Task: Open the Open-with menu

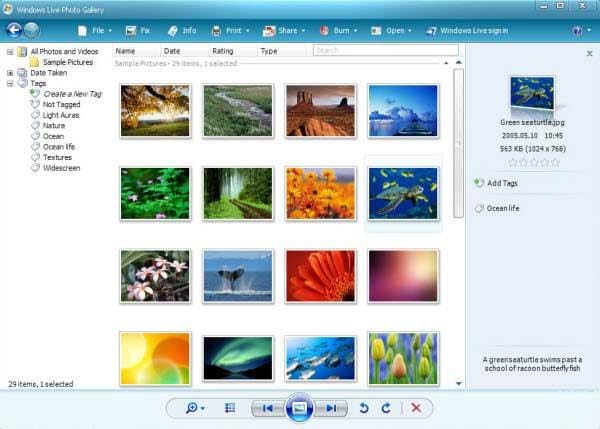Action: (x=391, y=31)
